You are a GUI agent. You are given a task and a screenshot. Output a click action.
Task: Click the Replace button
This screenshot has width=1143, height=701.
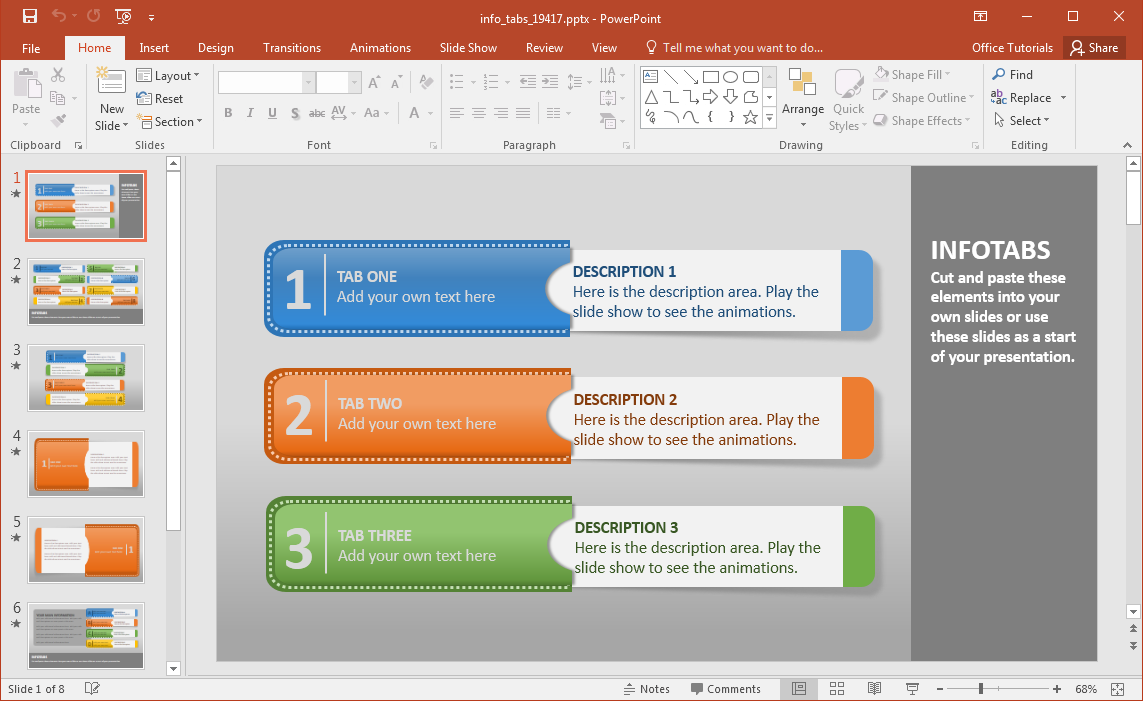click(x=1022, y=98)
